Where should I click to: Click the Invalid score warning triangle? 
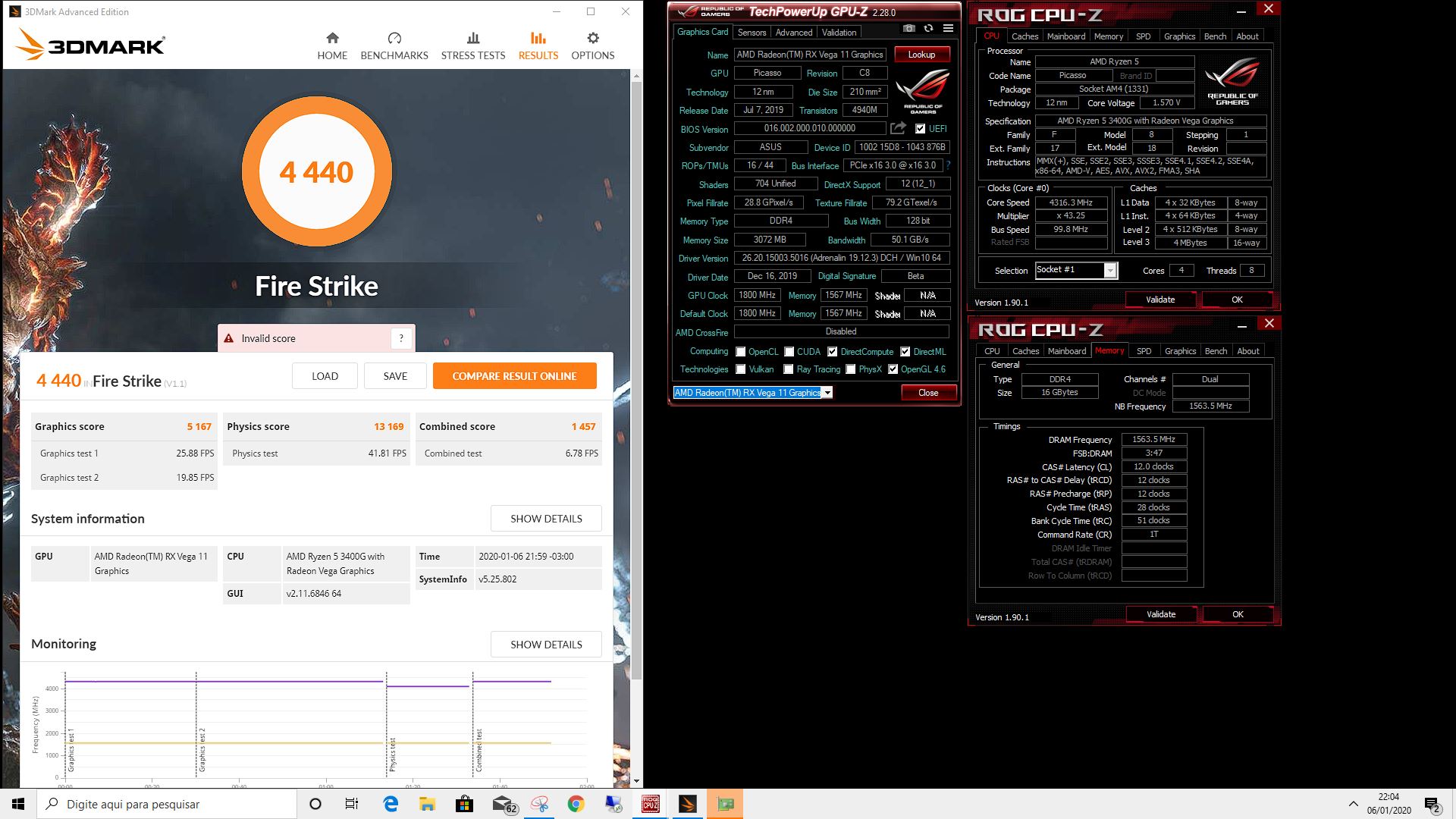click(x=228, y=338)
